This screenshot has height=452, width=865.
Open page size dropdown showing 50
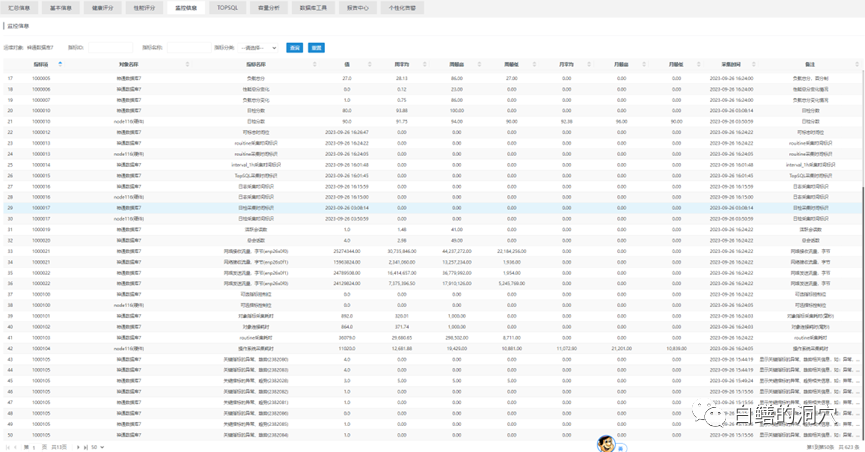coord(97,447)
